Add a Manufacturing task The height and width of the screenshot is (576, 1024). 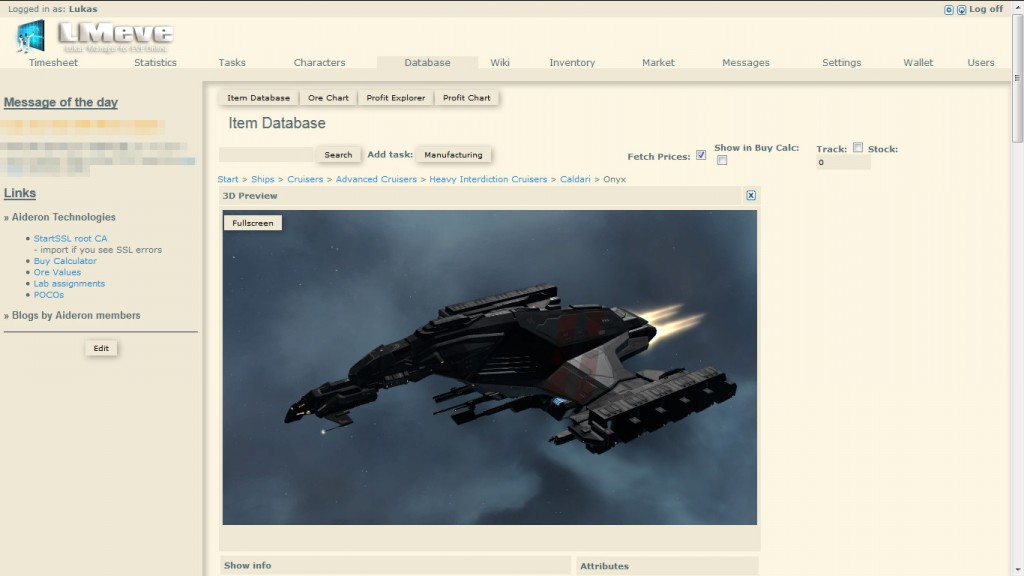[453, 155]
